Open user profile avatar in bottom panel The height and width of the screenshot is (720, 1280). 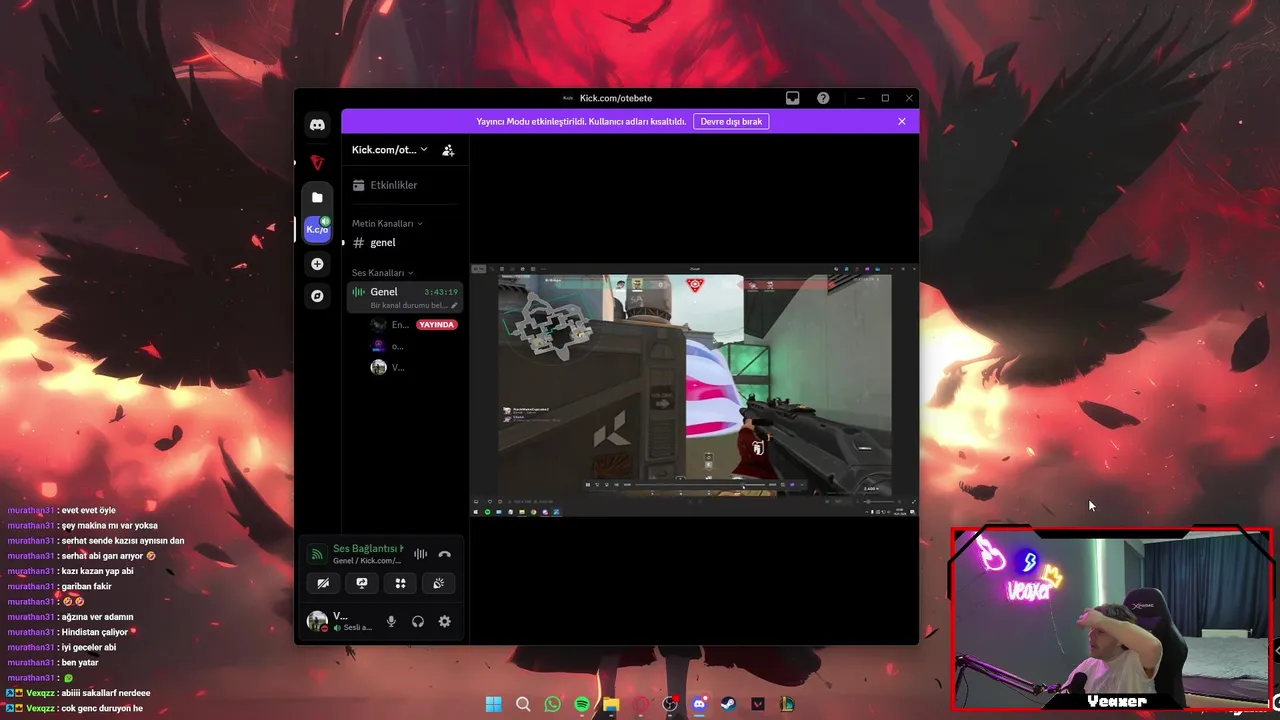[317, 621]
